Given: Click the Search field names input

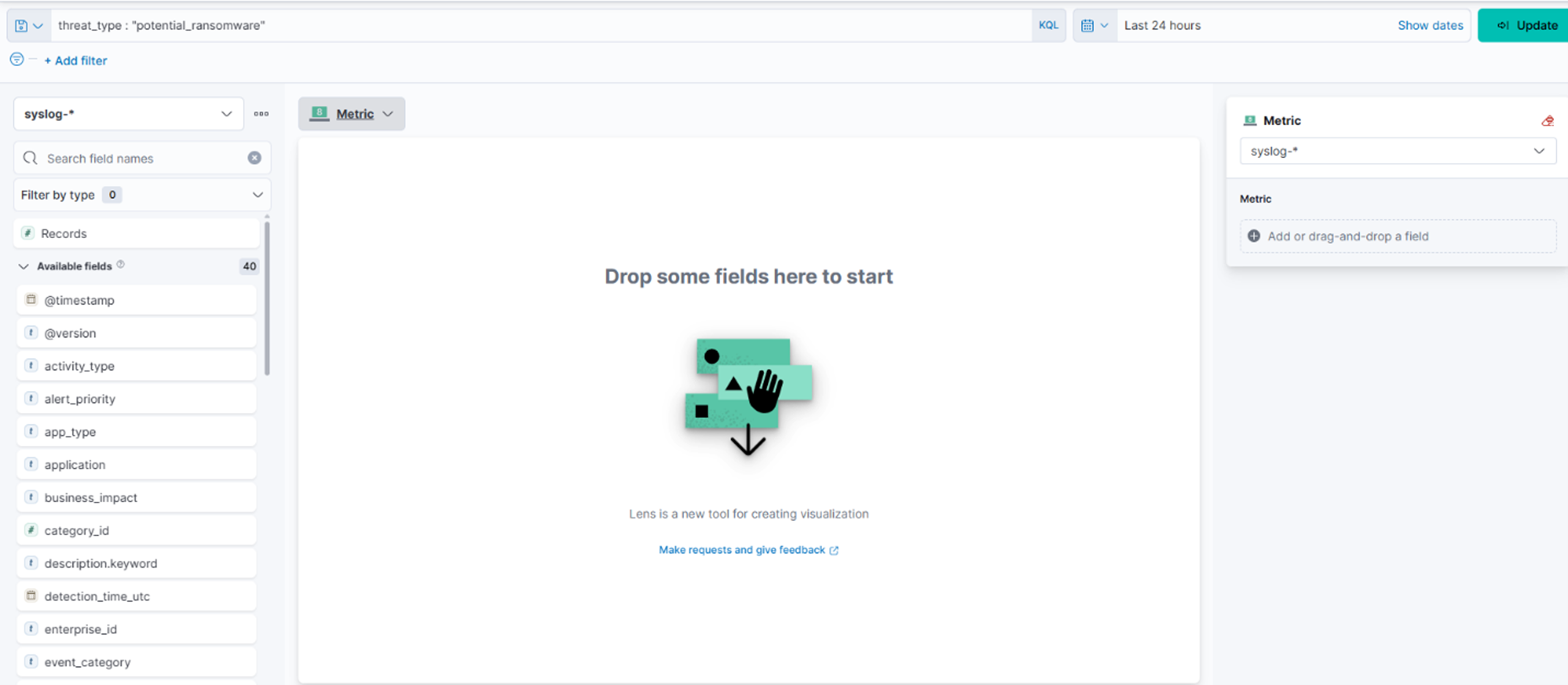Looking at the screenshot, I should [143, 158].
